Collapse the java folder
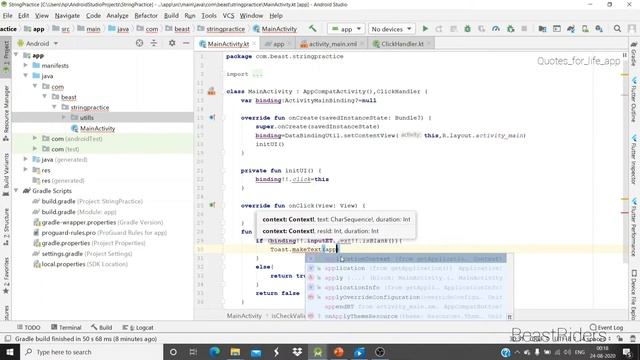640x360 pixels. point(26,76)
